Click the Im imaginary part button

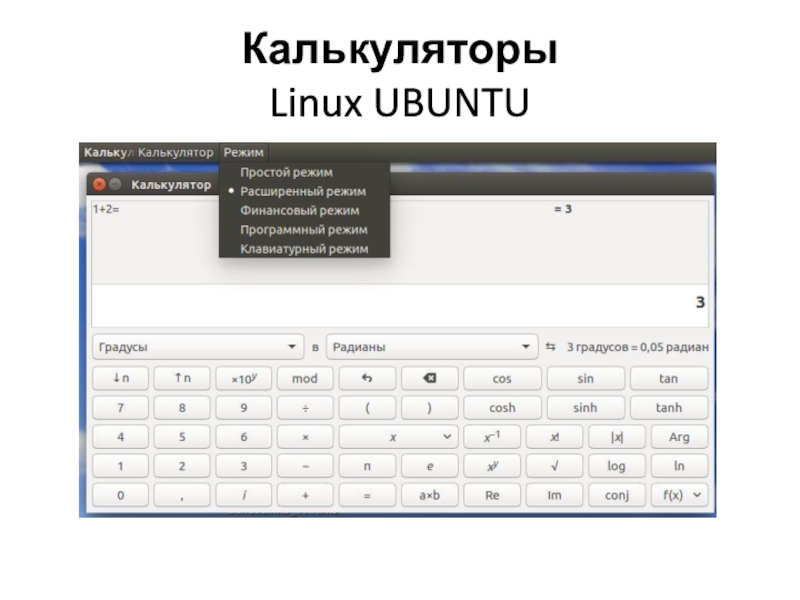(554, 495)
